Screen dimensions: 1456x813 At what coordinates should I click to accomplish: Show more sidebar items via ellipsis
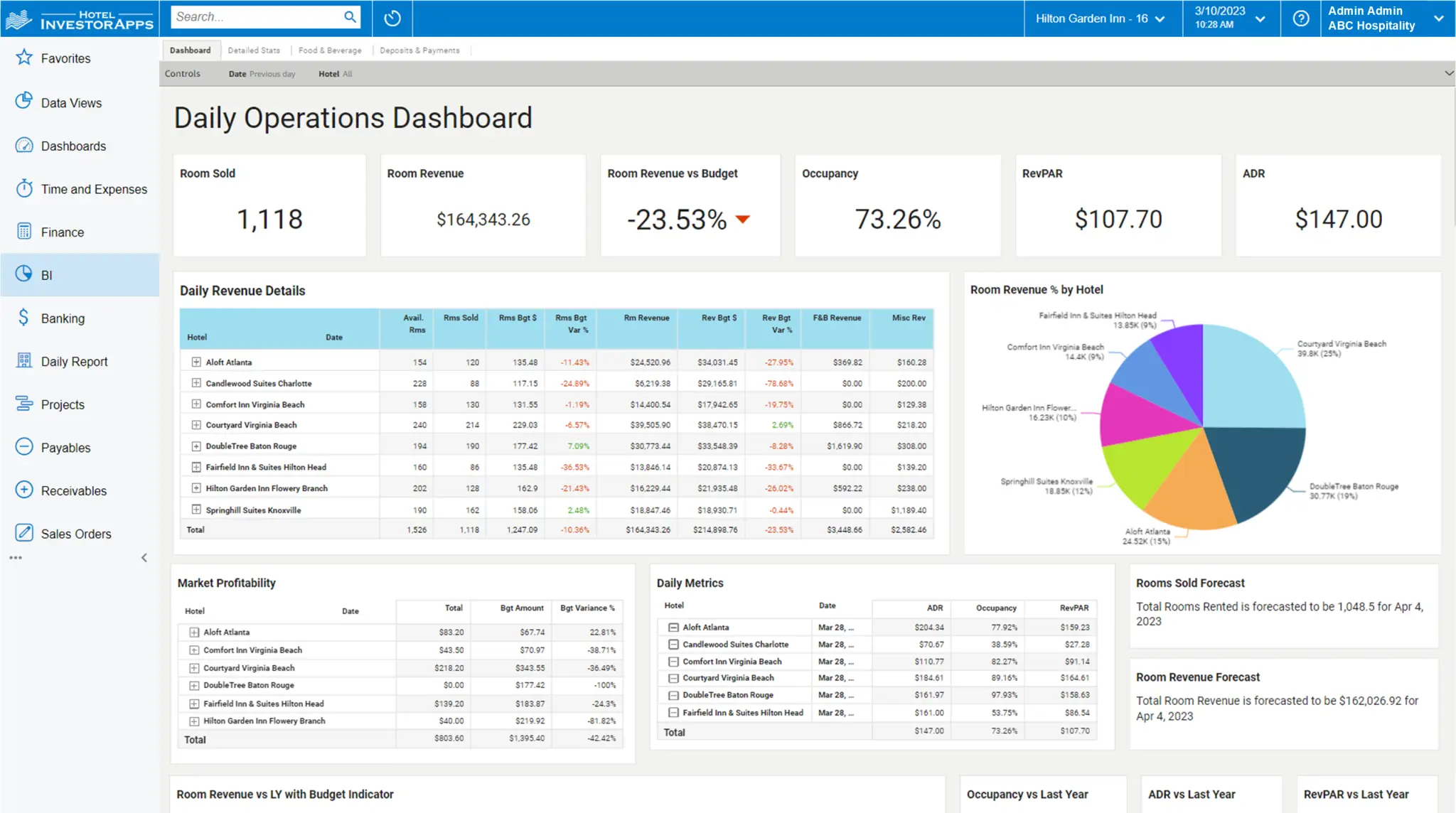point(16,558)
